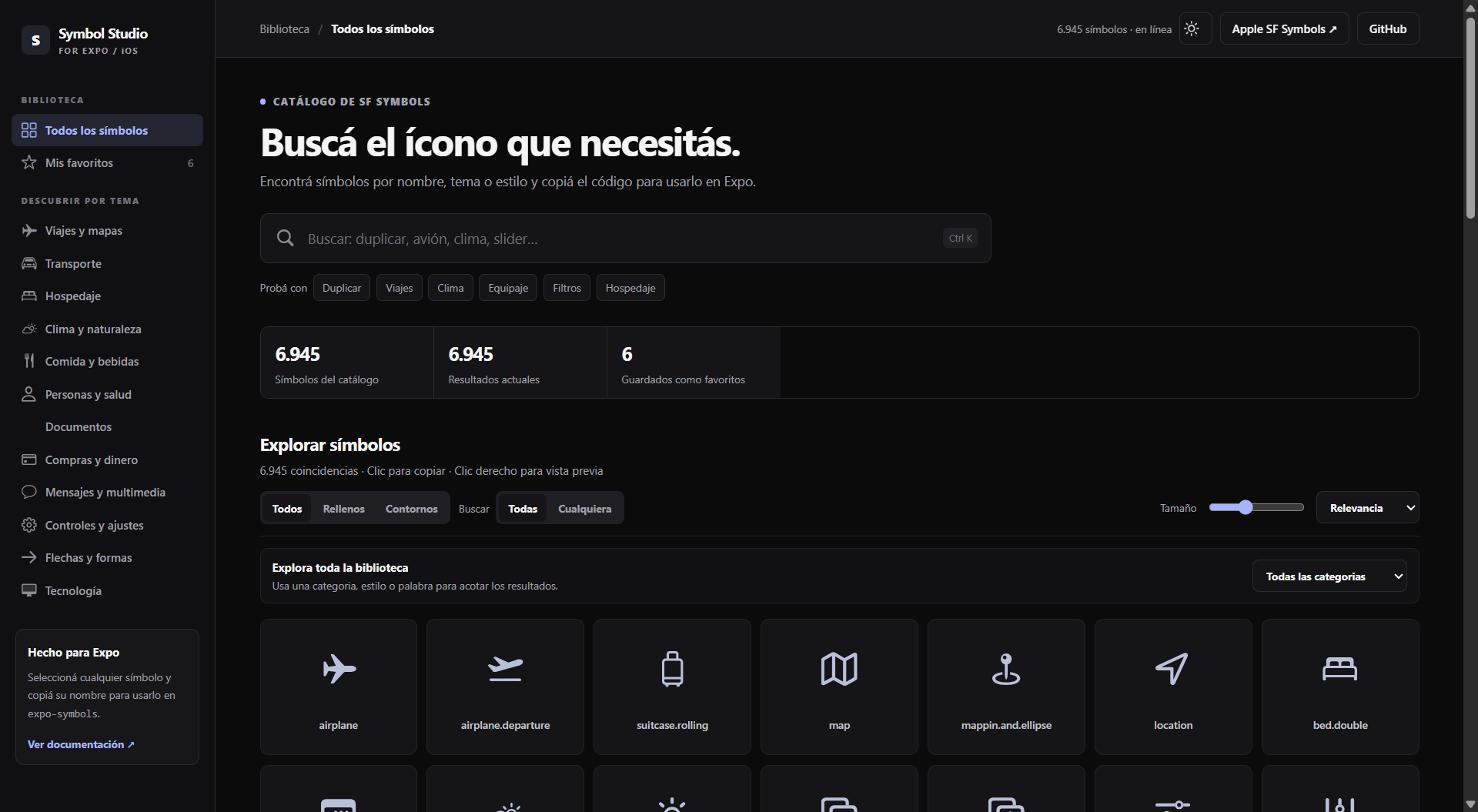Screen dimensions: 1478x812
Task: Open Controles y ajustes theme
Action: click(x=107, y=525)
